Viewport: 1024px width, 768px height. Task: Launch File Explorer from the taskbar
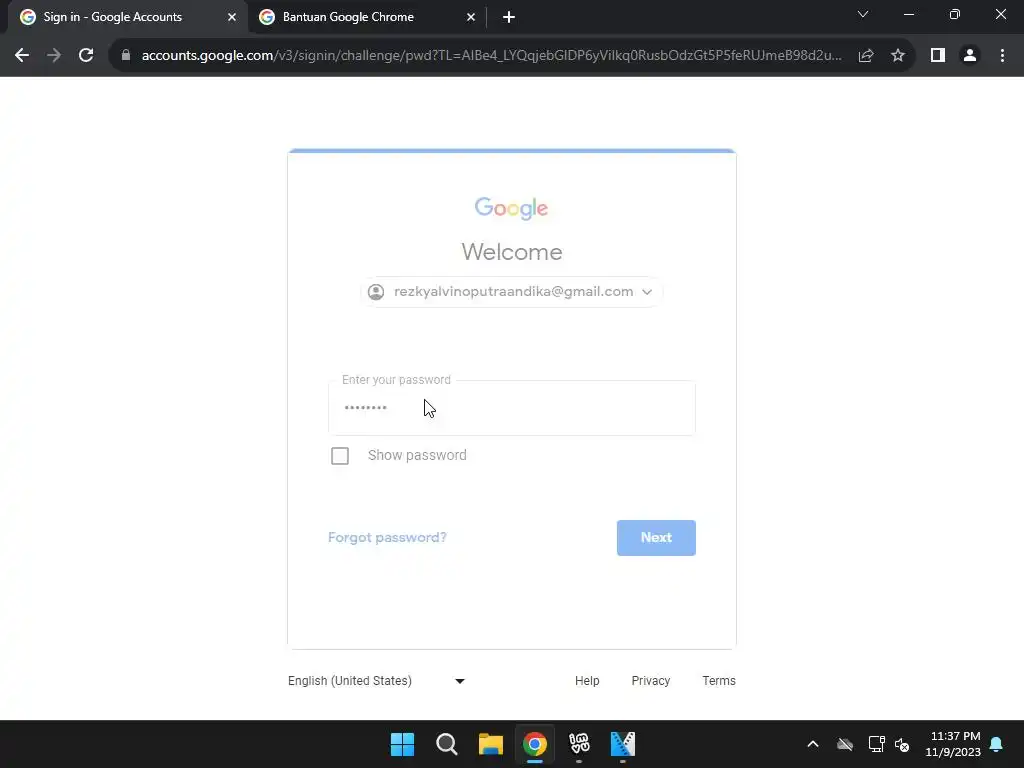click(490, 744)
